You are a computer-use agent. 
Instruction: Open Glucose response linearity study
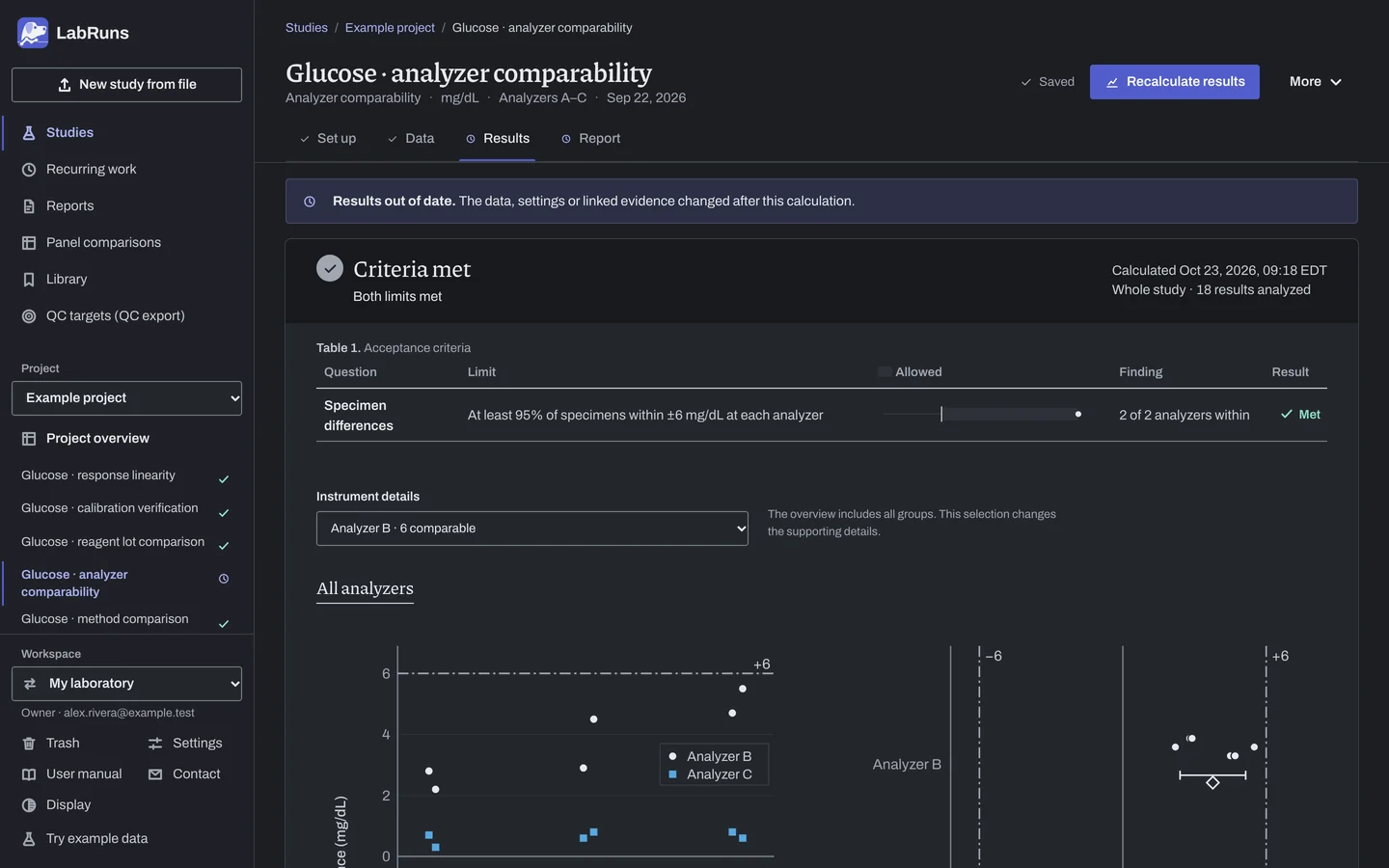(x=126, y=476)
